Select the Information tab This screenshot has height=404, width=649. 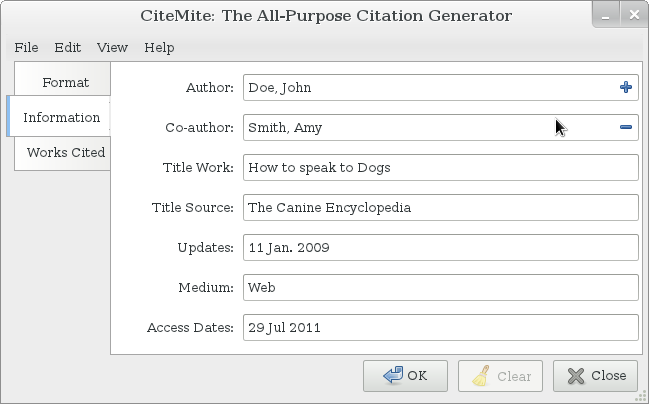[61, 117]
